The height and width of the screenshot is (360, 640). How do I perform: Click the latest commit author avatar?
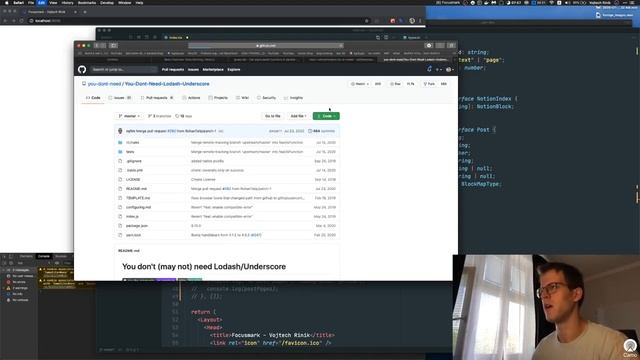120,131
